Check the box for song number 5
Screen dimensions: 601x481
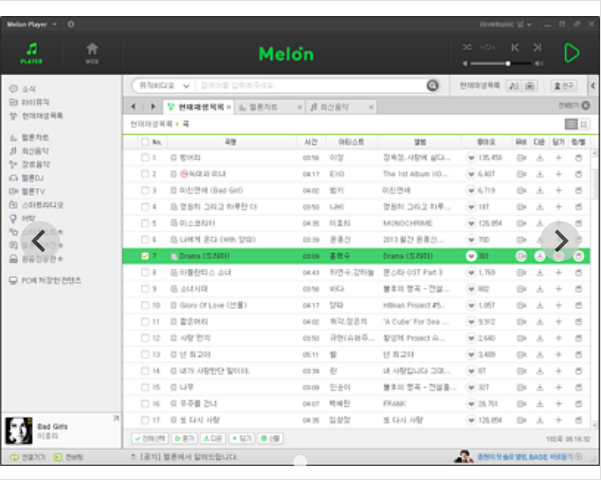[145, 223]
